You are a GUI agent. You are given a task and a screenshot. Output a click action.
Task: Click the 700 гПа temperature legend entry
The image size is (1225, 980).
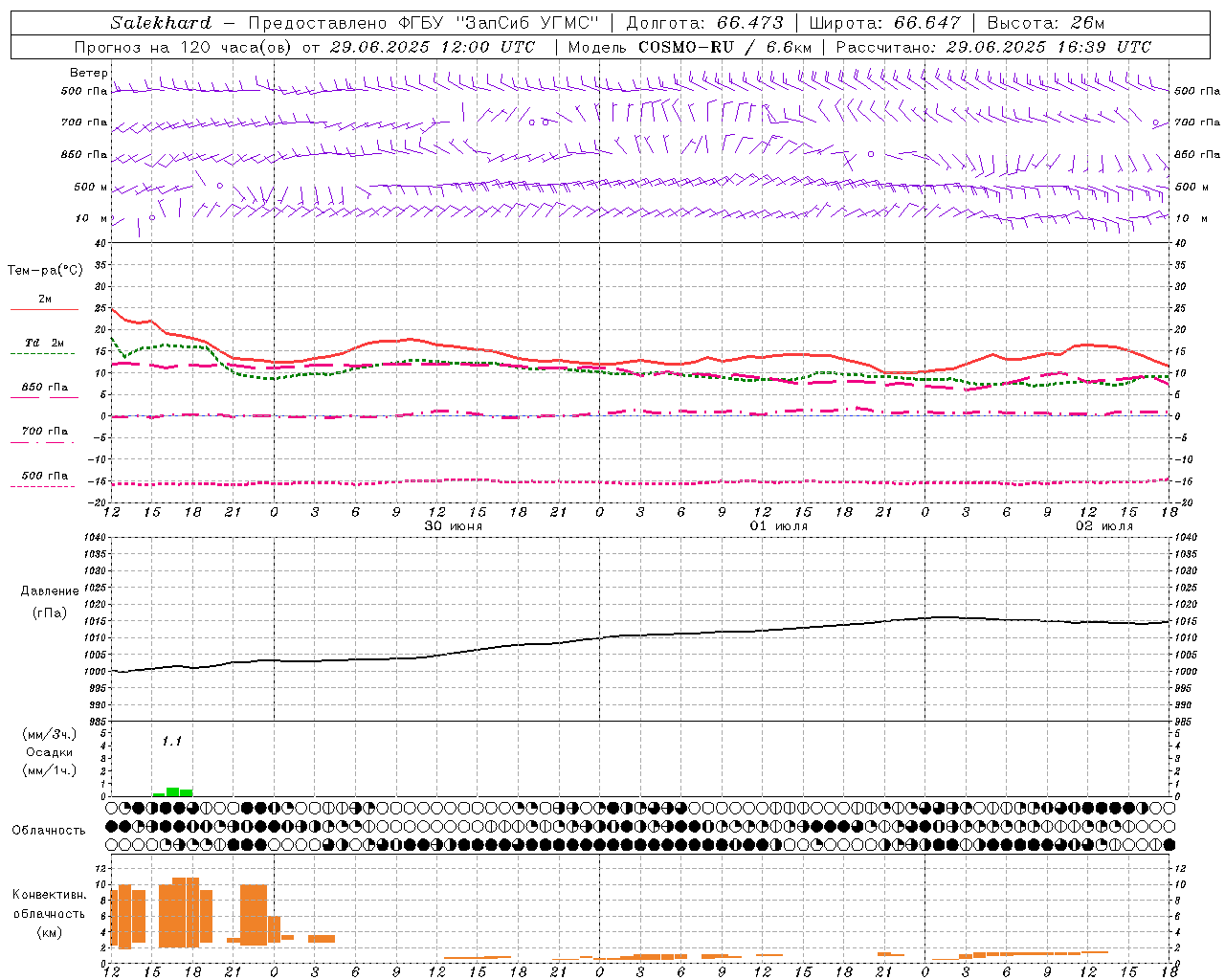tap(45, 432)
